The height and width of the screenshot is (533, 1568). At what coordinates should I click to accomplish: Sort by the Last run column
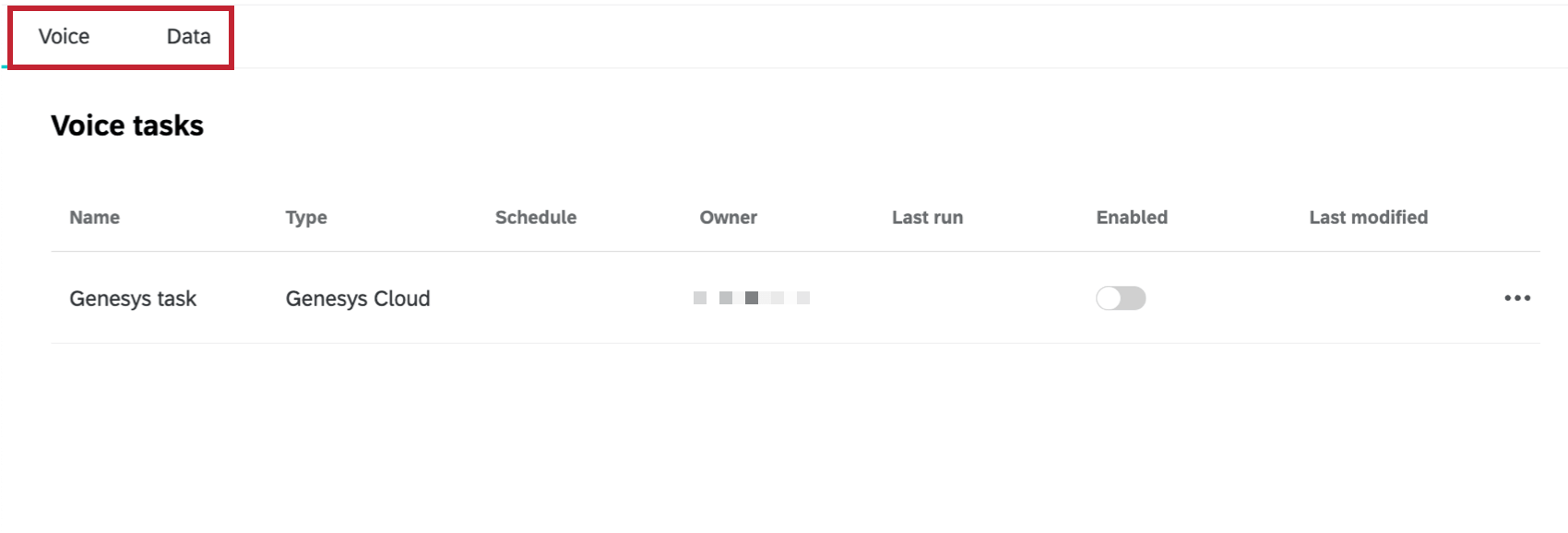click(927, 218)
